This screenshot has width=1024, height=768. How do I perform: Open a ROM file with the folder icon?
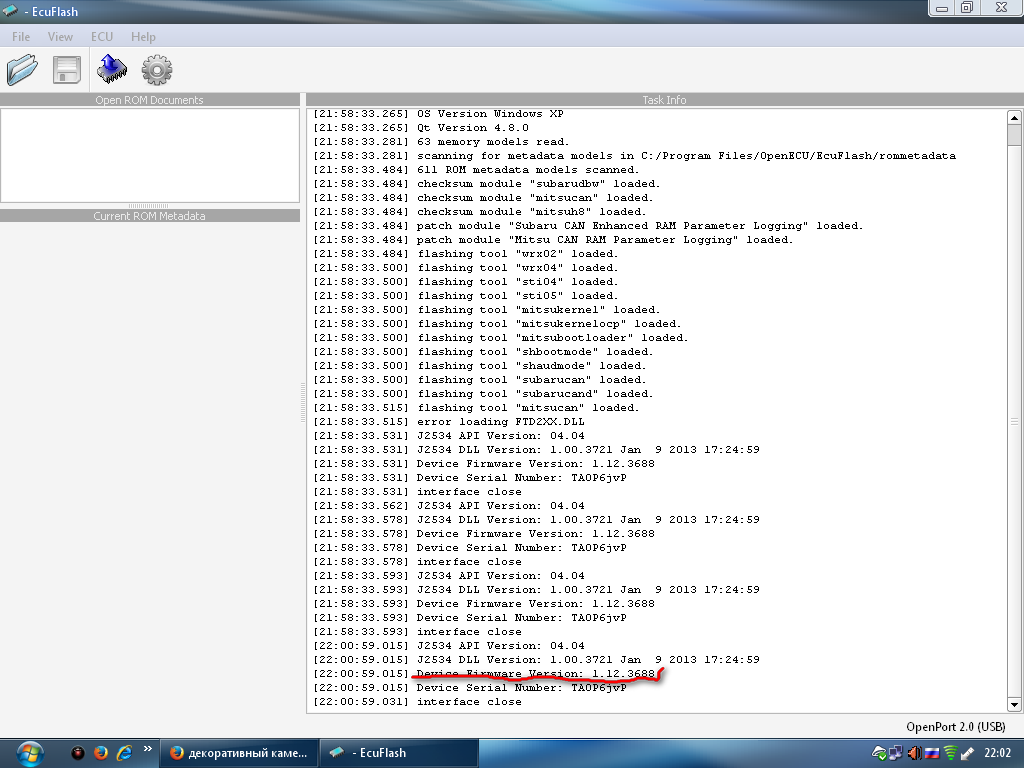22,69
